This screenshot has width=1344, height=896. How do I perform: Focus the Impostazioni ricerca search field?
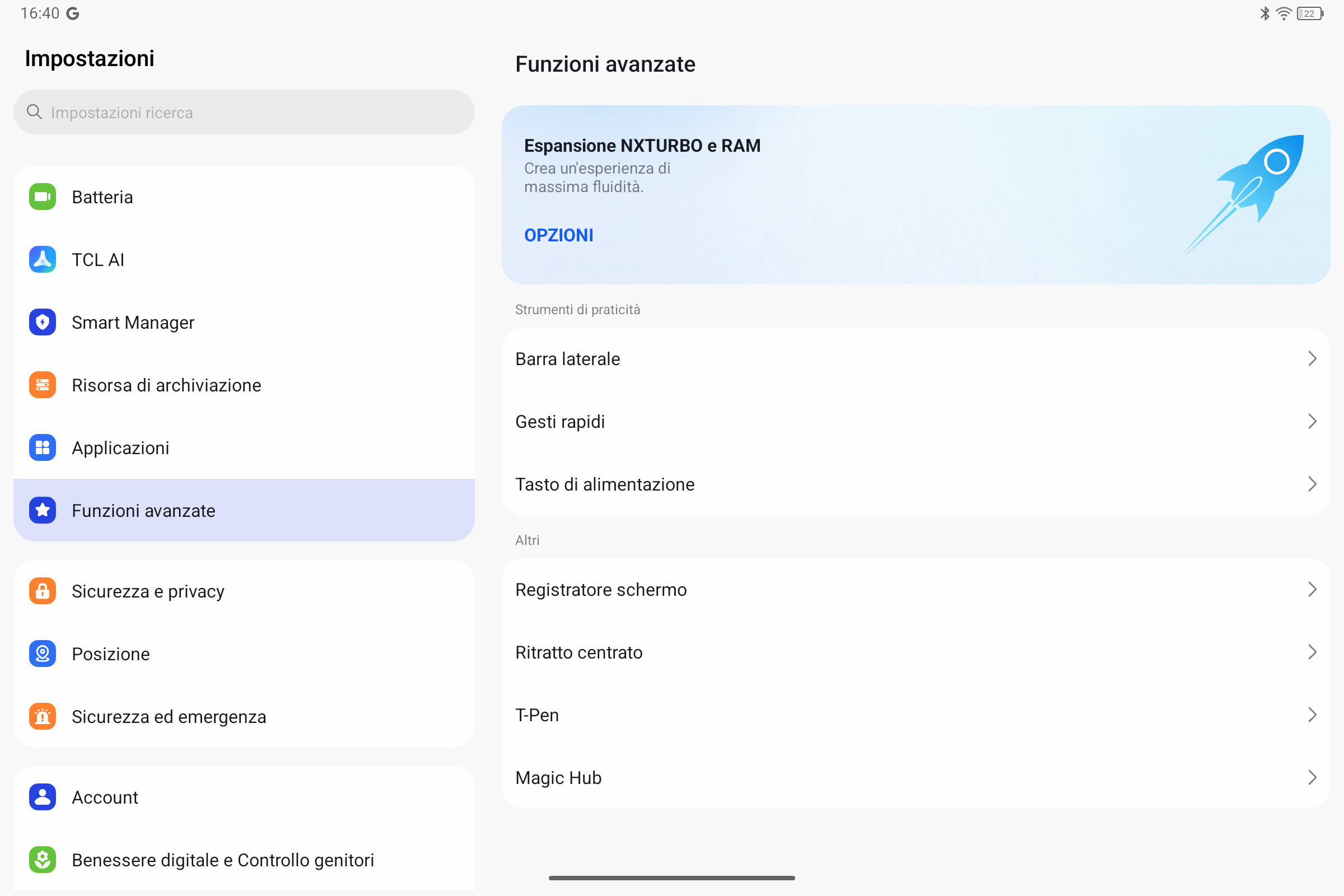pyautogui.click(x=244, y=112)
